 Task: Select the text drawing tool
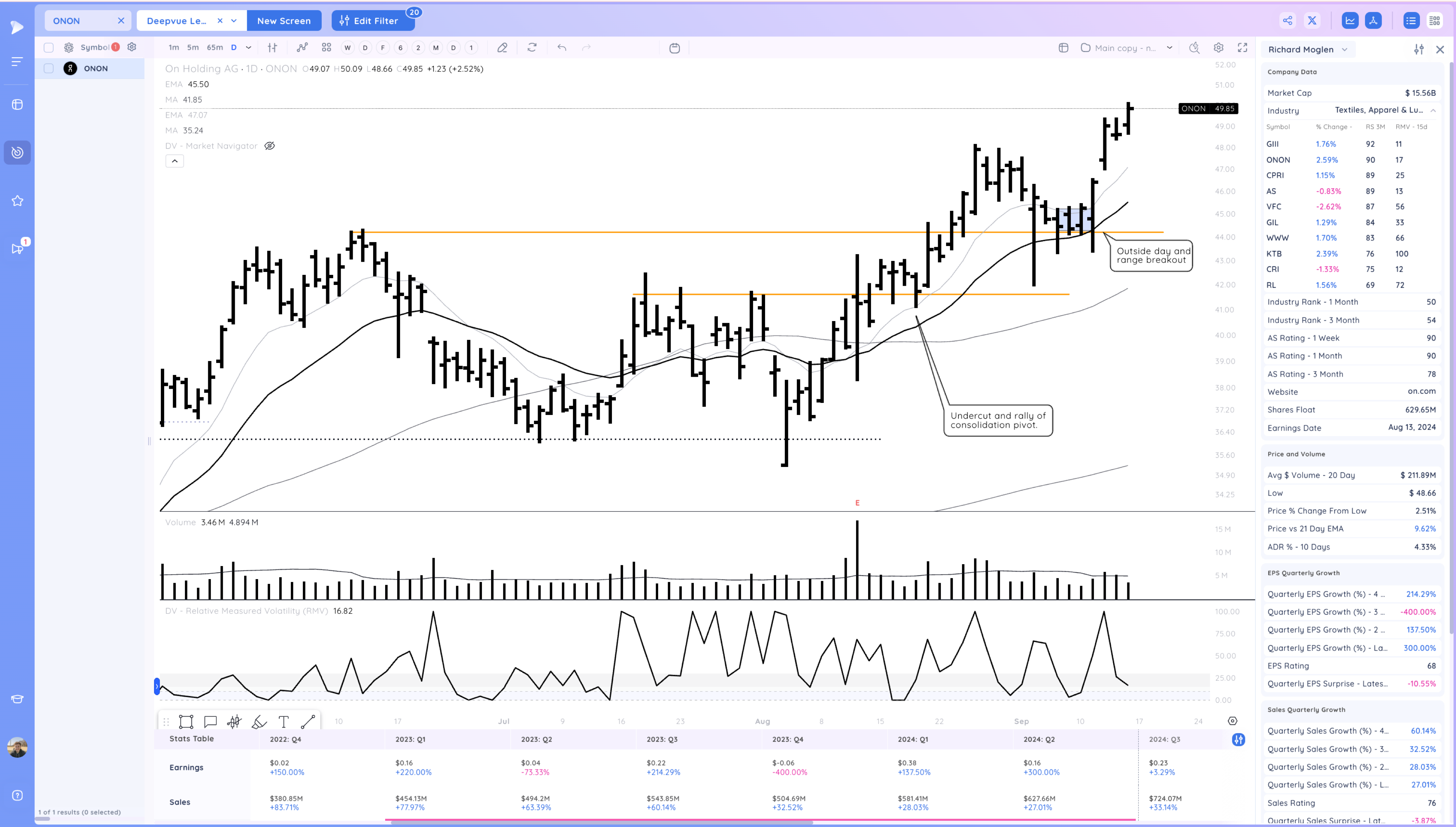[x=283, y=722]
